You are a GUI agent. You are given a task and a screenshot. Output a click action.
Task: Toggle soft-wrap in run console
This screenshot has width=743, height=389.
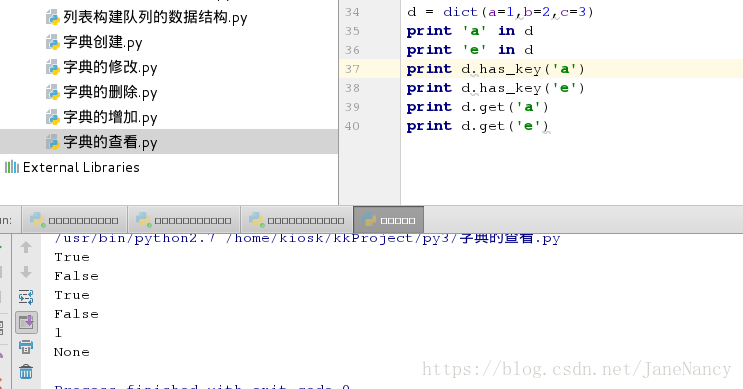coord(26,297)
